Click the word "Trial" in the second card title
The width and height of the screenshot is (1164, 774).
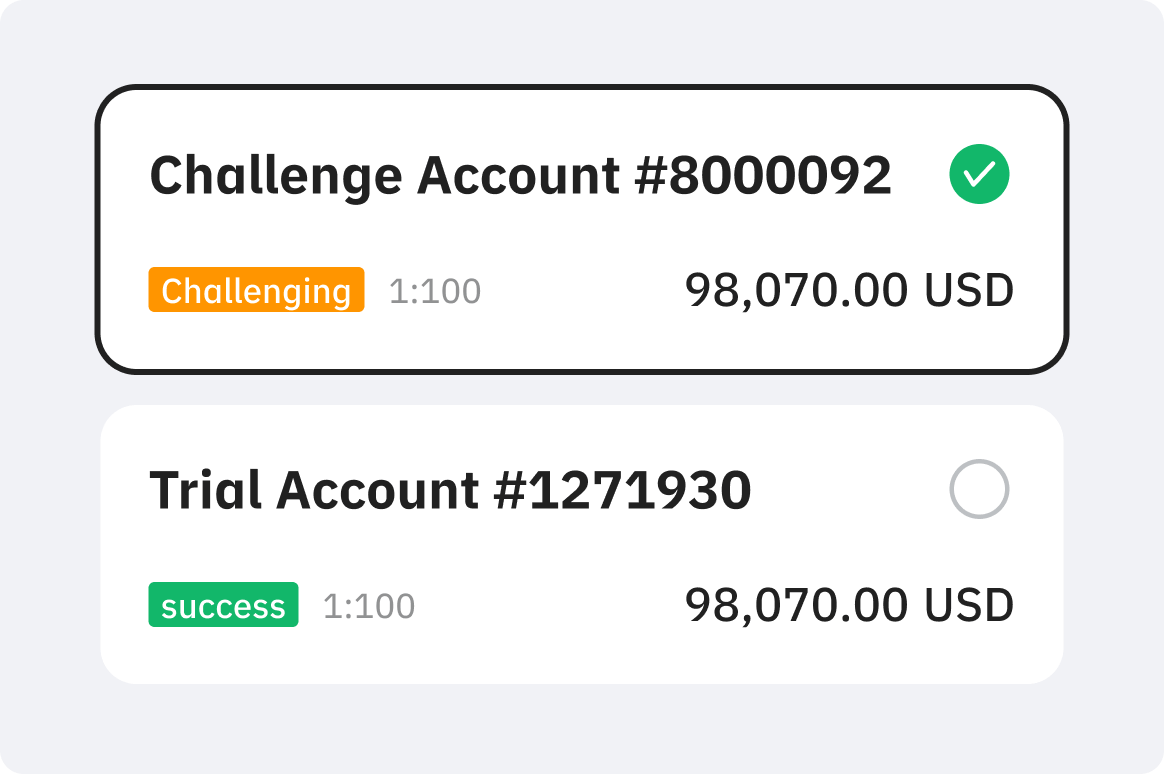(x=206, y=490)
